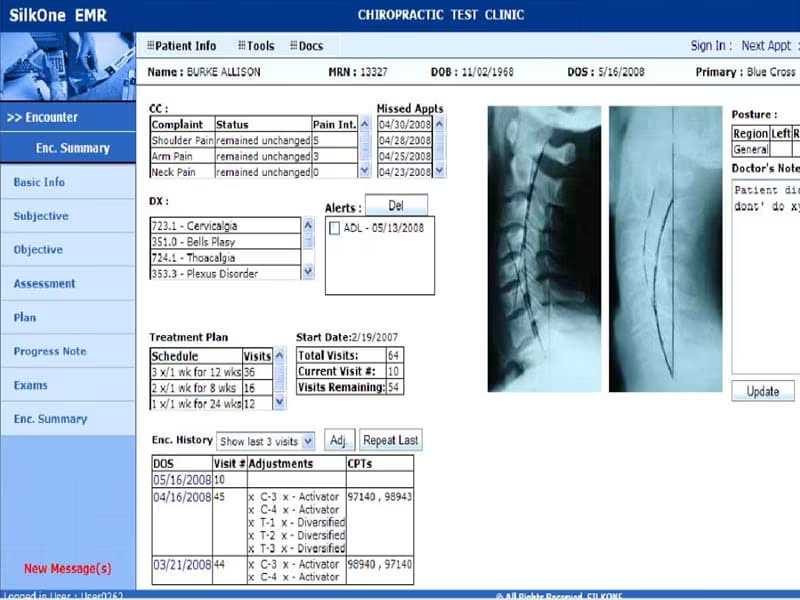
Task: Select 353.3 - Plexus Disorder diagnosis
Action: [x=226, y=273]
